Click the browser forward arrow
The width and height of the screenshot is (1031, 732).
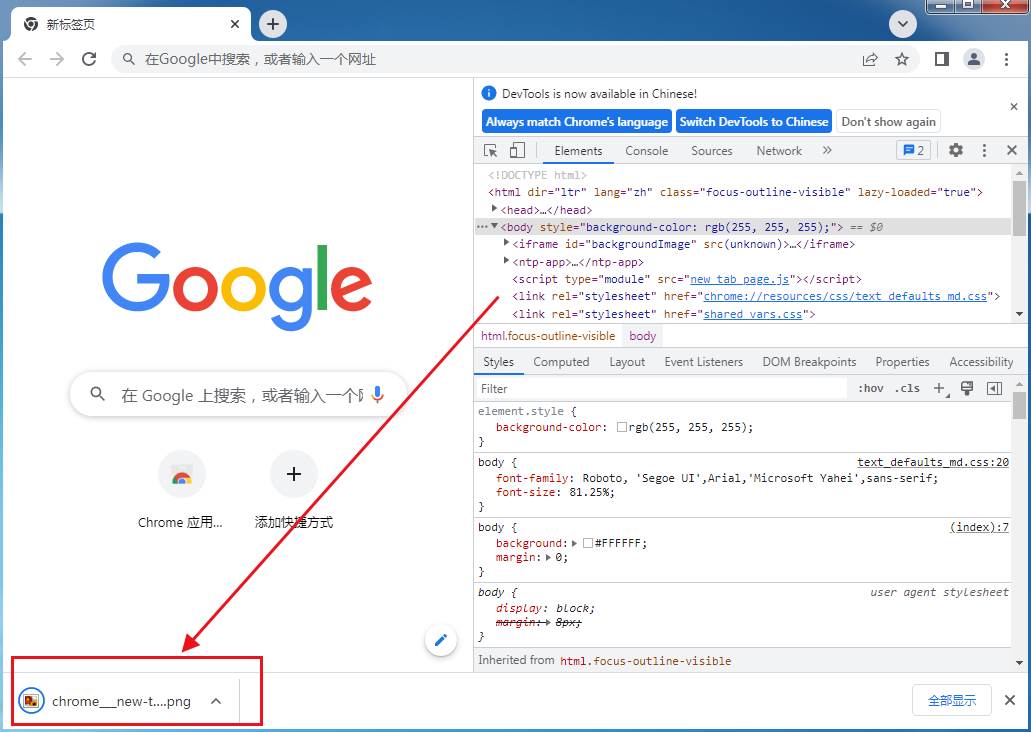(x=57, y=59)
